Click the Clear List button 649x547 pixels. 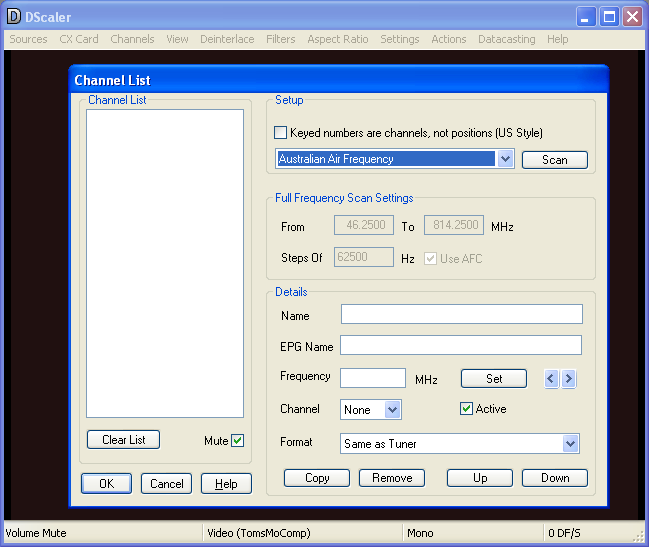pyautogui.click(x=123, y=439)
